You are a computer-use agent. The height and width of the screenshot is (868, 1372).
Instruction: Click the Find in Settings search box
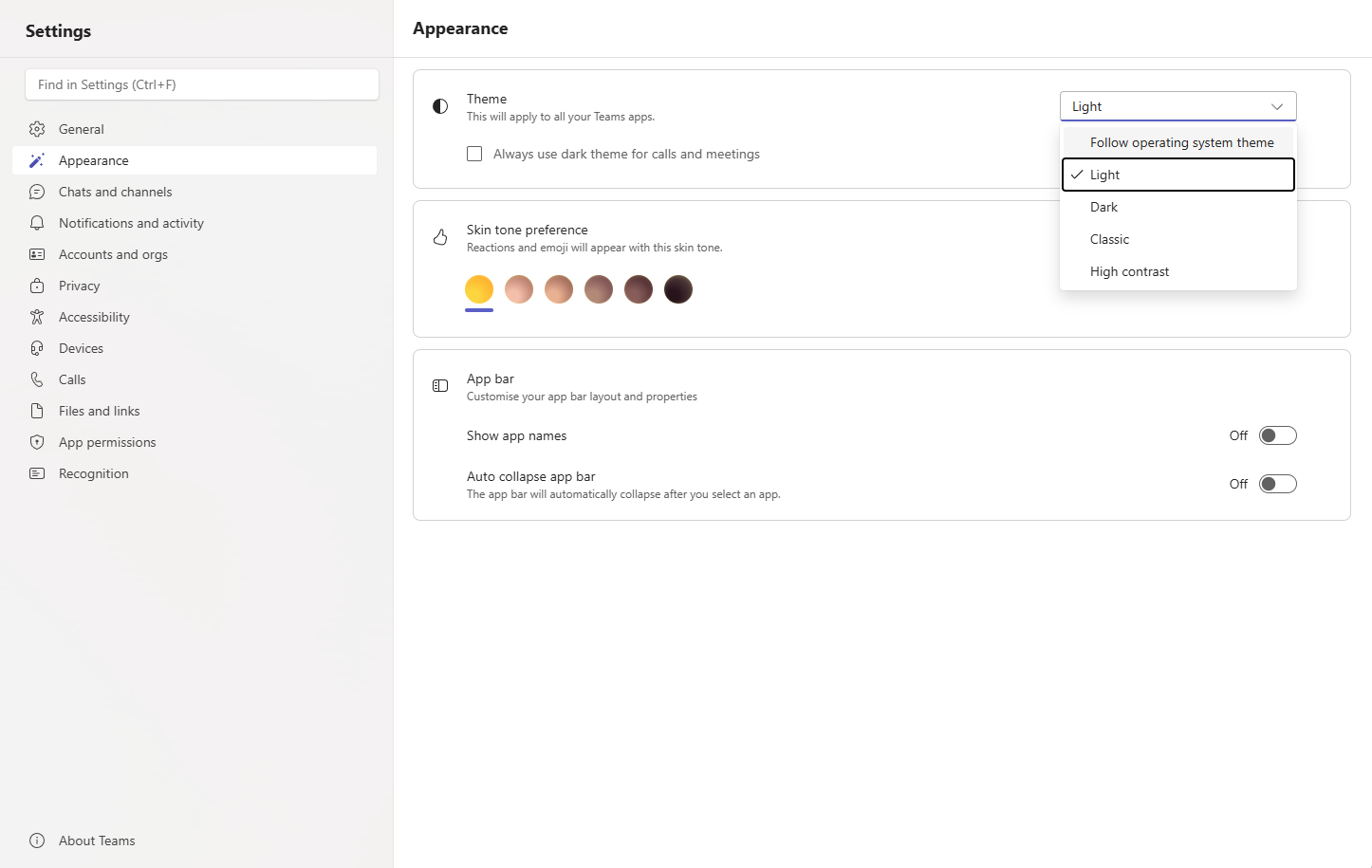(x=202, y=84)
